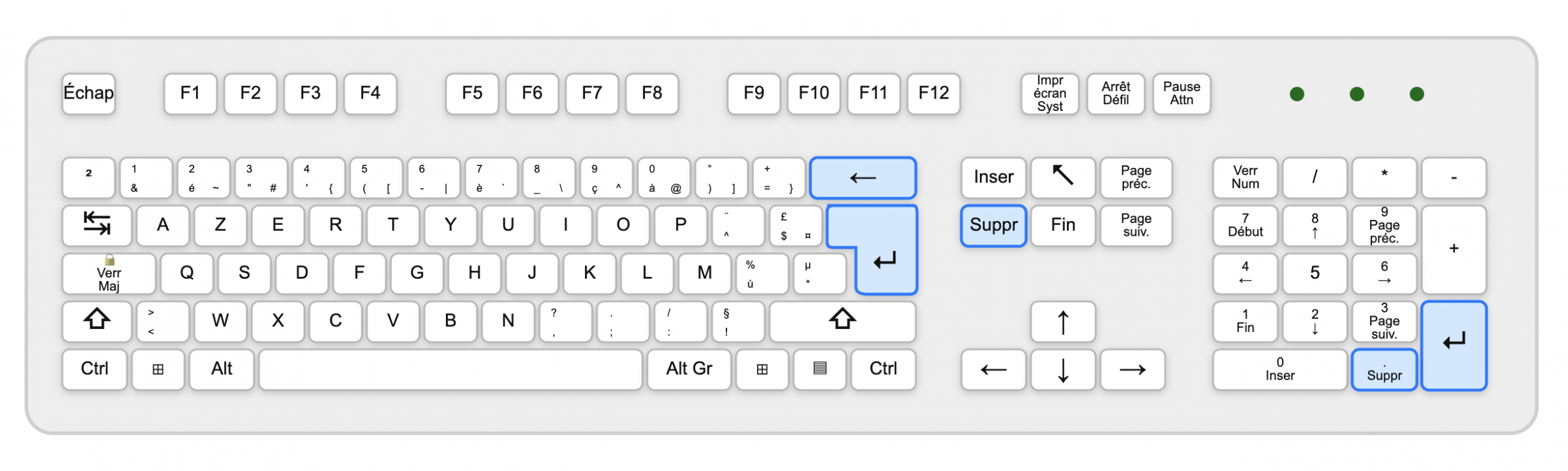Click the Alt Gr key
The height and width of the screenshot is (471, 1568).
point(689,369)
